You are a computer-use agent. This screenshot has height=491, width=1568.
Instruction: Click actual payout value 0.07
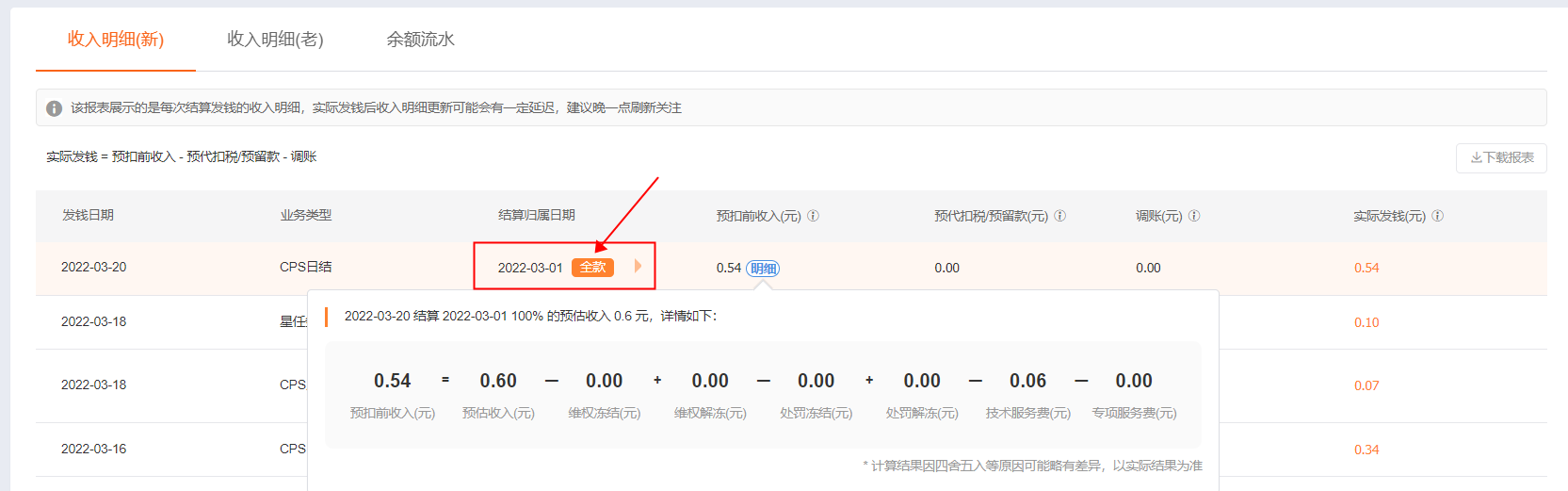[1366, 386]
